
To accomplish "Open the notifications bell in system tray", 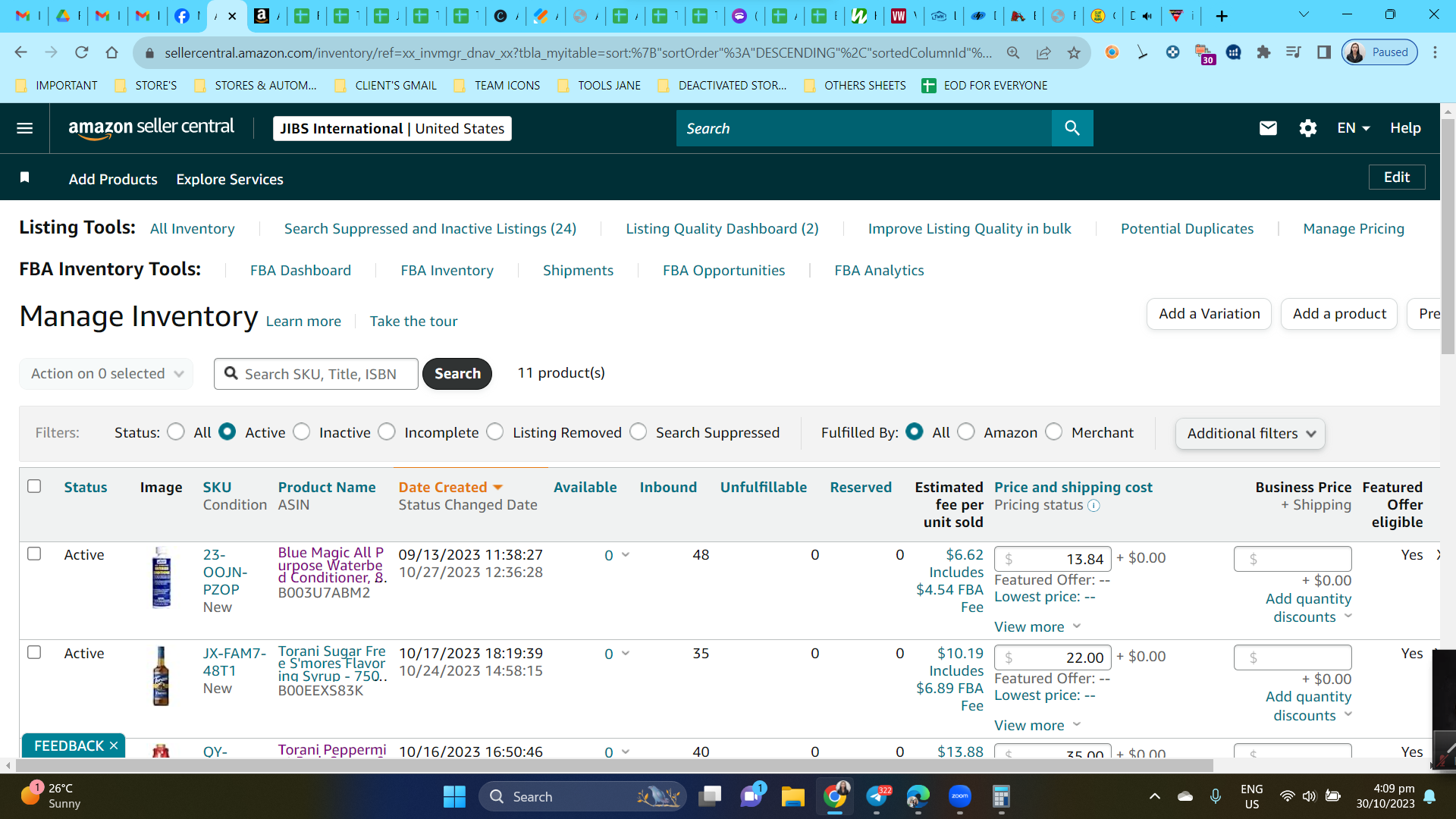I will point(1429,796).
